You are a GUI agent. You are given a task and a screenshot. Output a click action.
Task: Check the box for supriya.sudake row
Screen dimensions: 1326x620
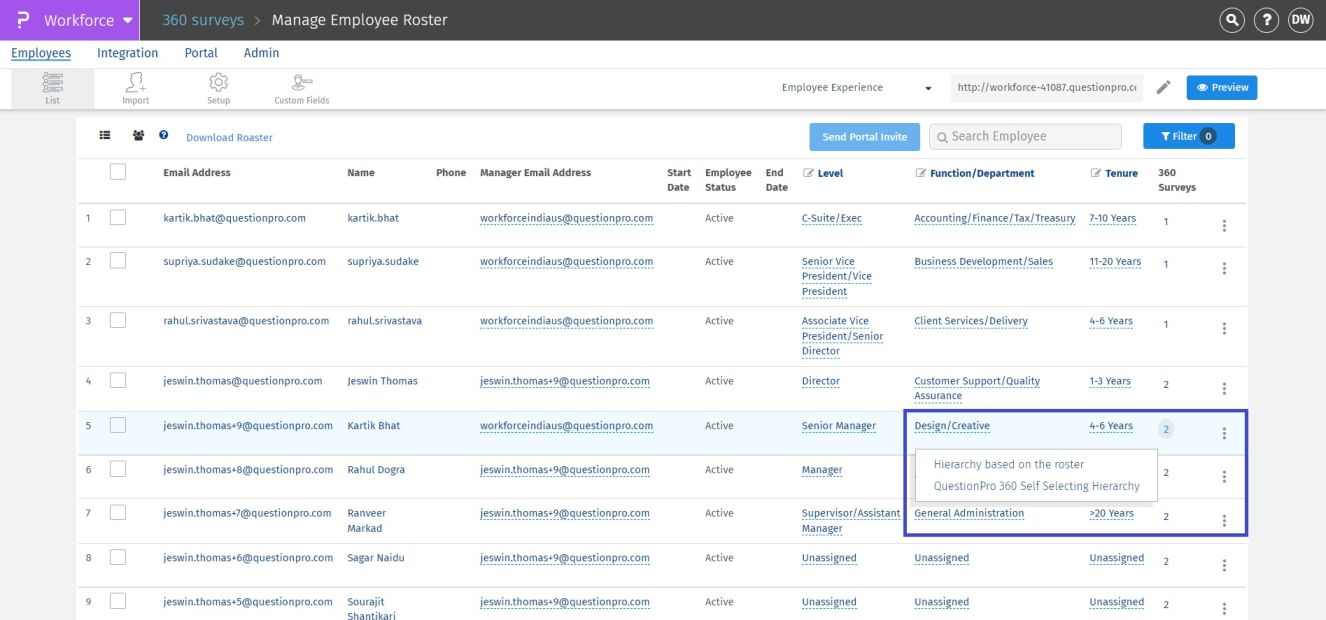click(x=118, y=261)
